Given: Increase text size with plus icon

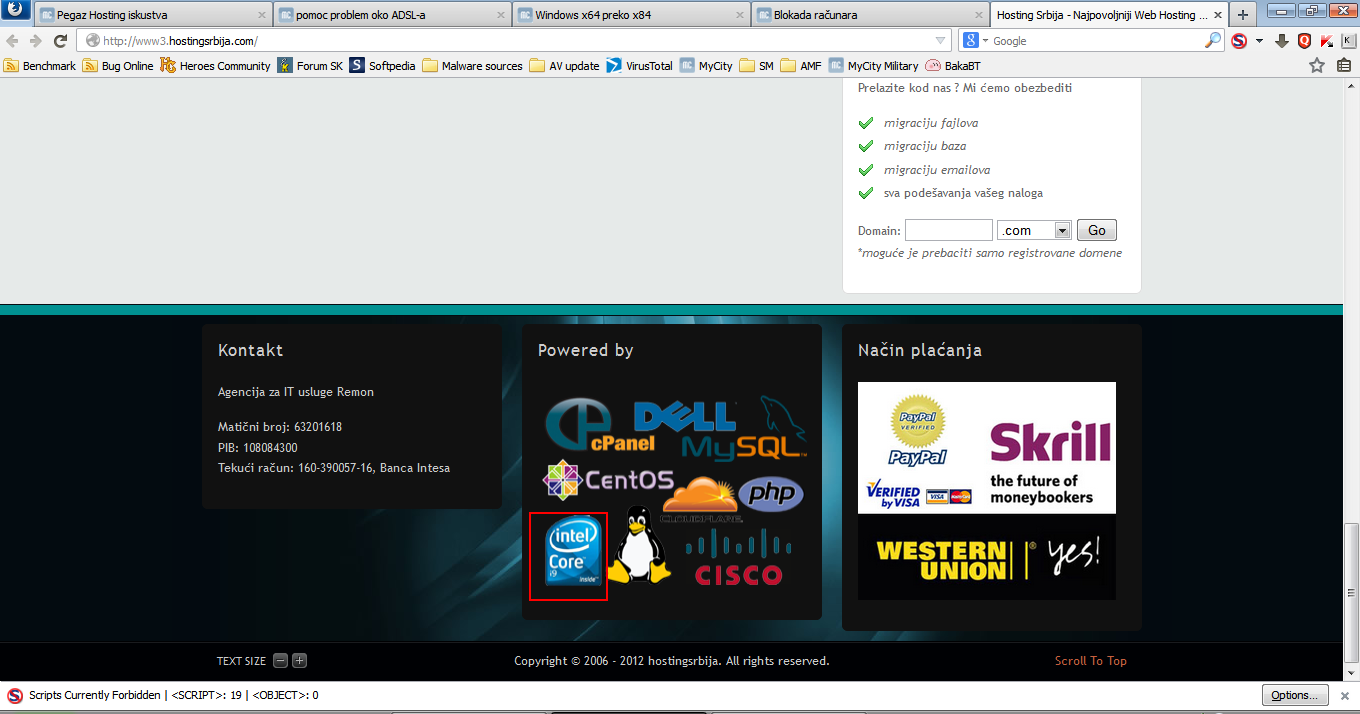Looking at the screenshot, I should point(299,661).
